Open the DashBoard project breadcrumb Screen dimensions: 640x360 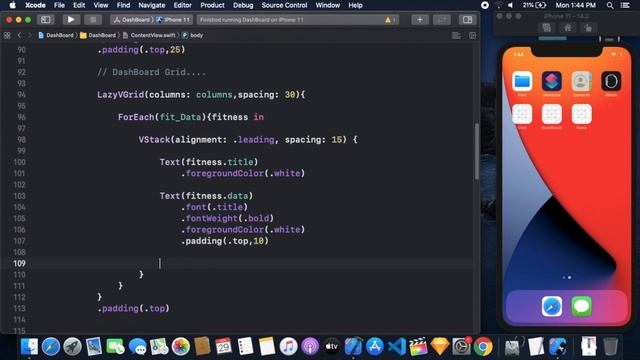[x=56, y=36]
